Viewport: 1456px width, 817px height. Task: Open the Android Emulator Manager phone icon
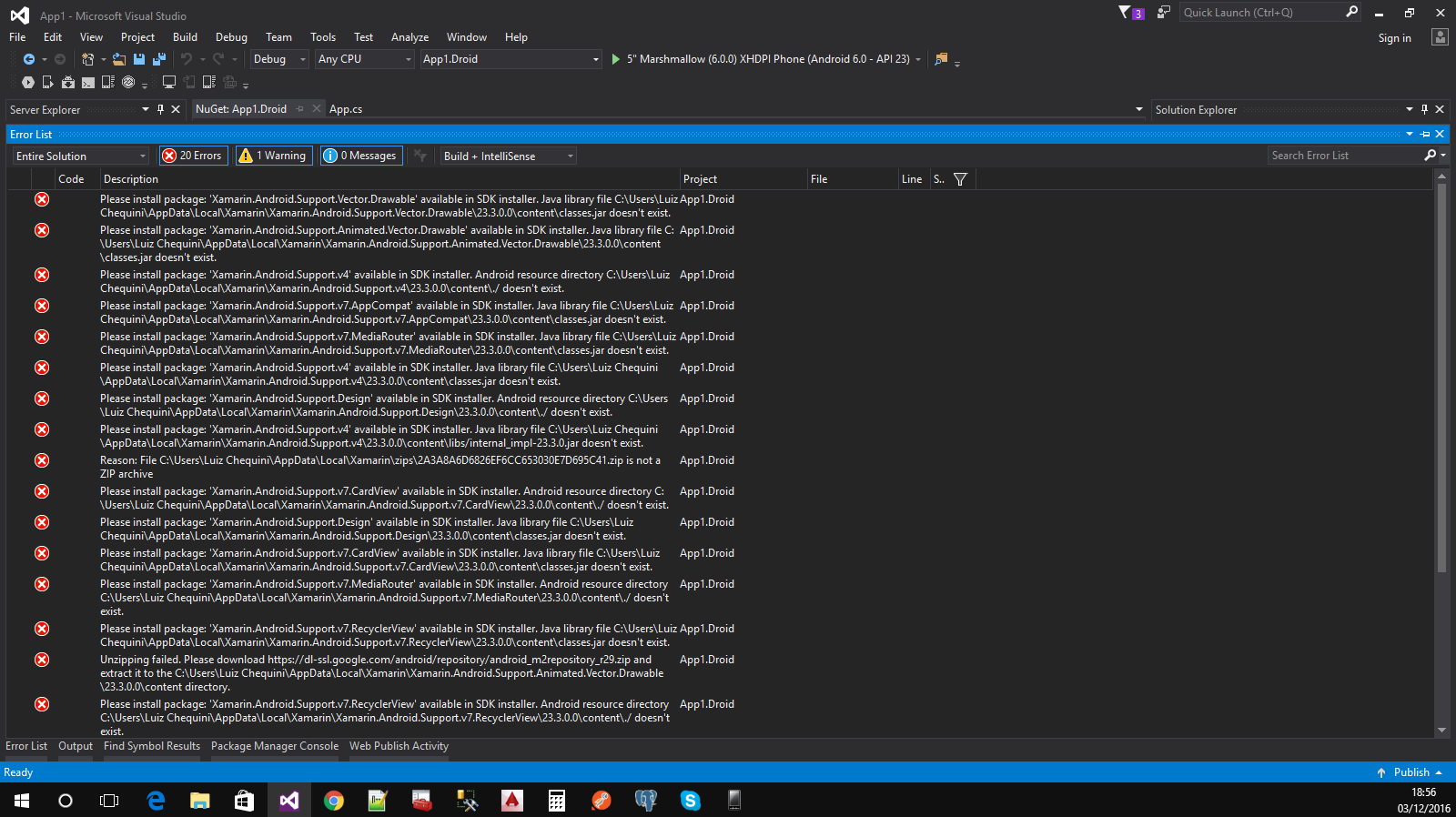[x=48, y=82]
